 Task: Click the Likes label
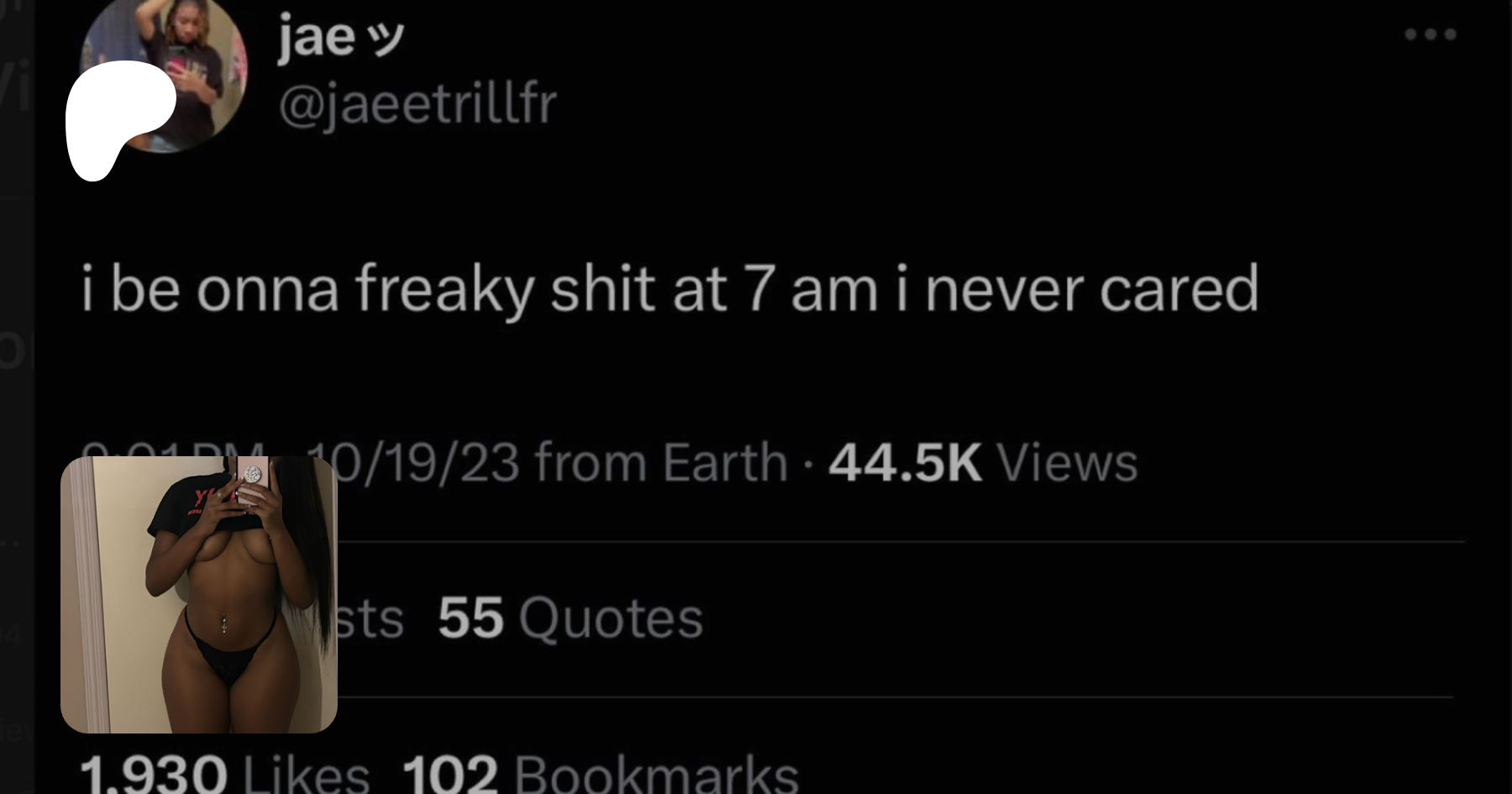[x=307, y=773]
